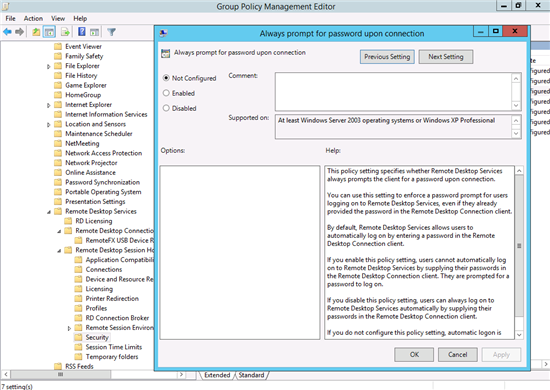Click the HomeGroup folder icon
Viewport: 550px width, 390px height.
point(58,95)
